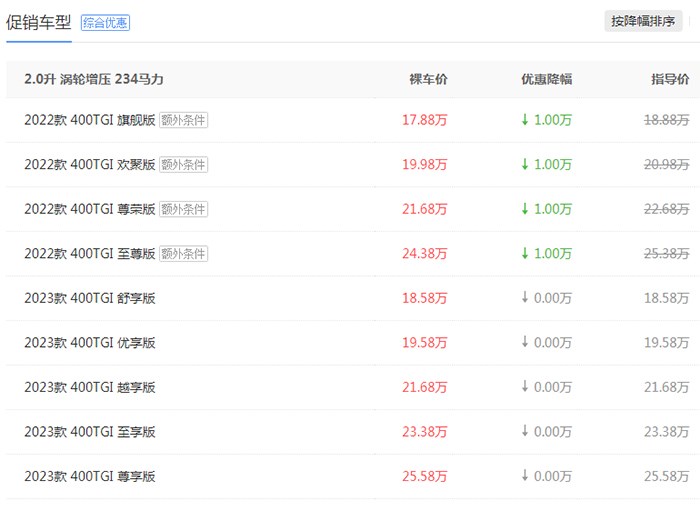Click gray down arrow in 优享版 row

coord(525,342)
